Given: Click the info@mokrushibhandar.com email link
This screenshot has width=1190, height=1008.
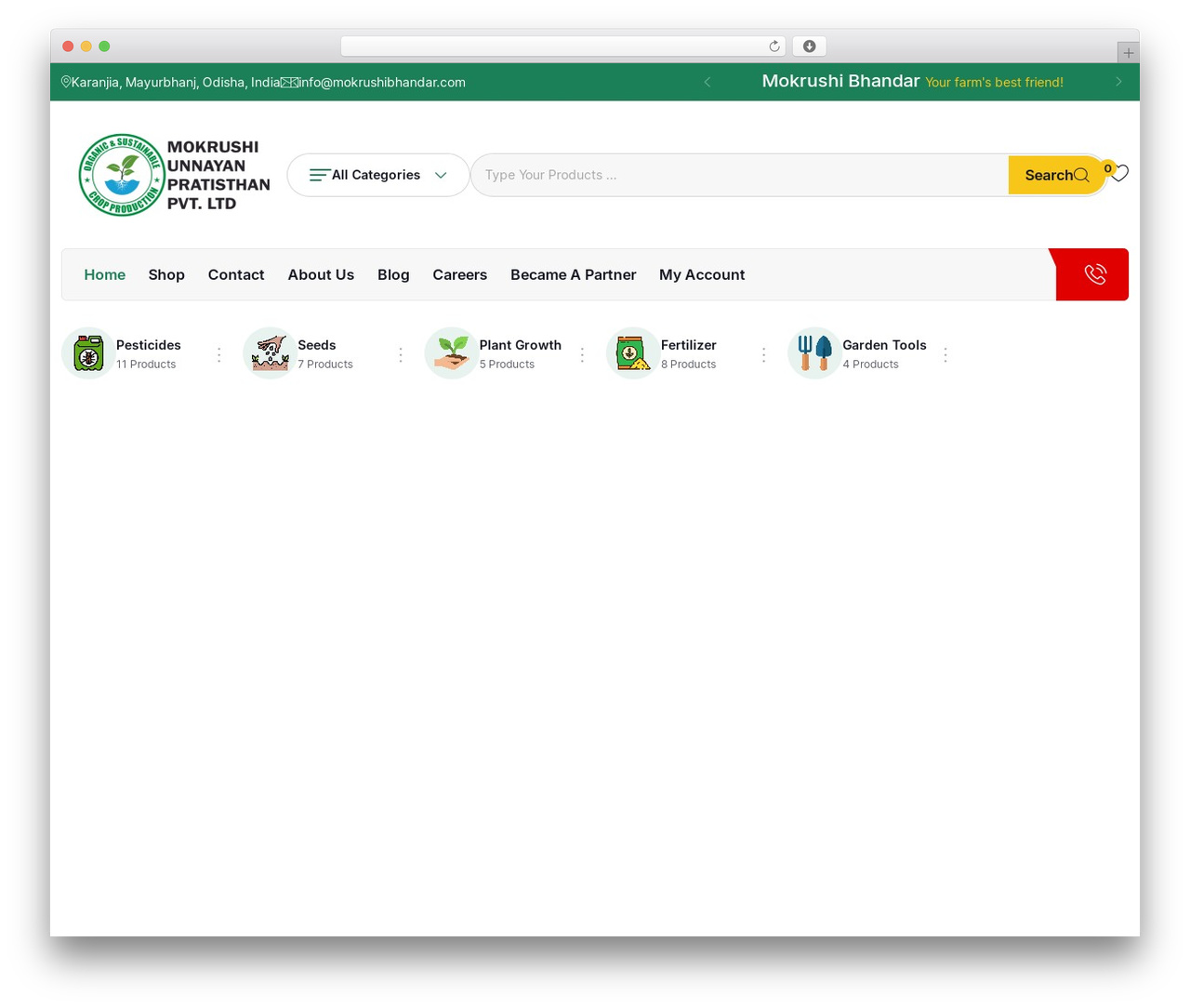Looking at the screenshot, I should click(382, 82).
